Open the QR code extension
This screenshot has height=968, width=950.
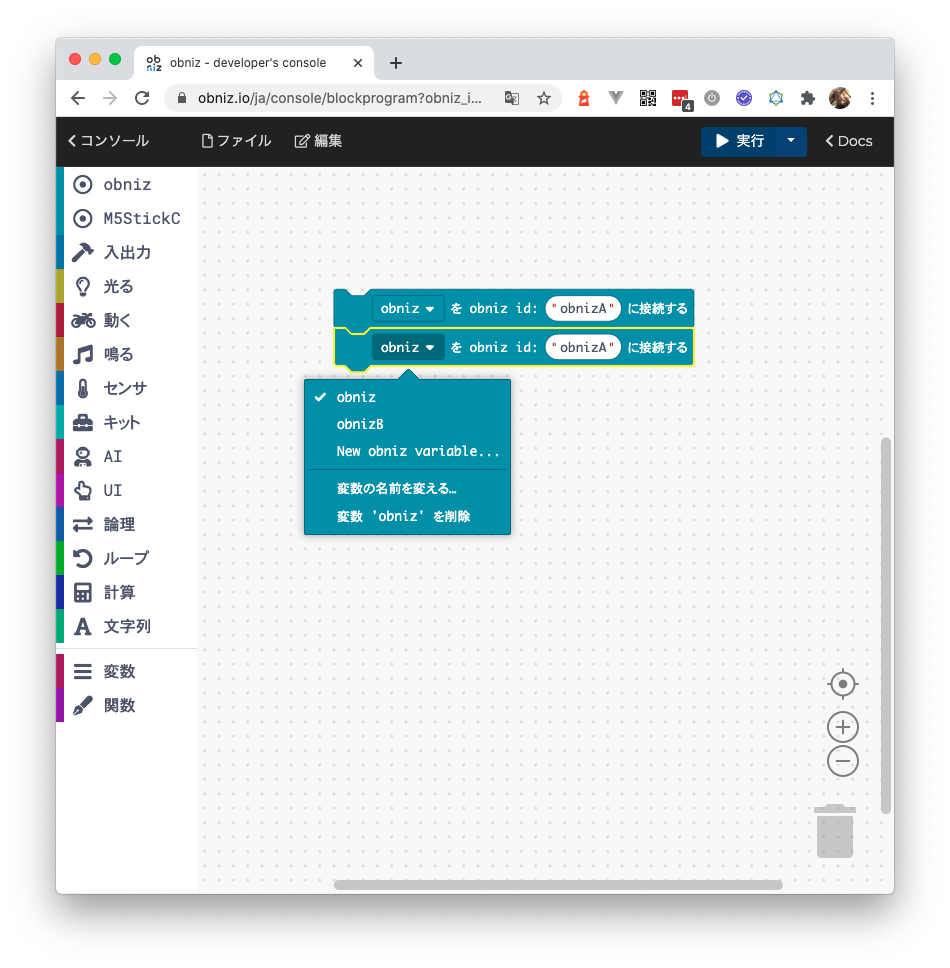(648, 98)
